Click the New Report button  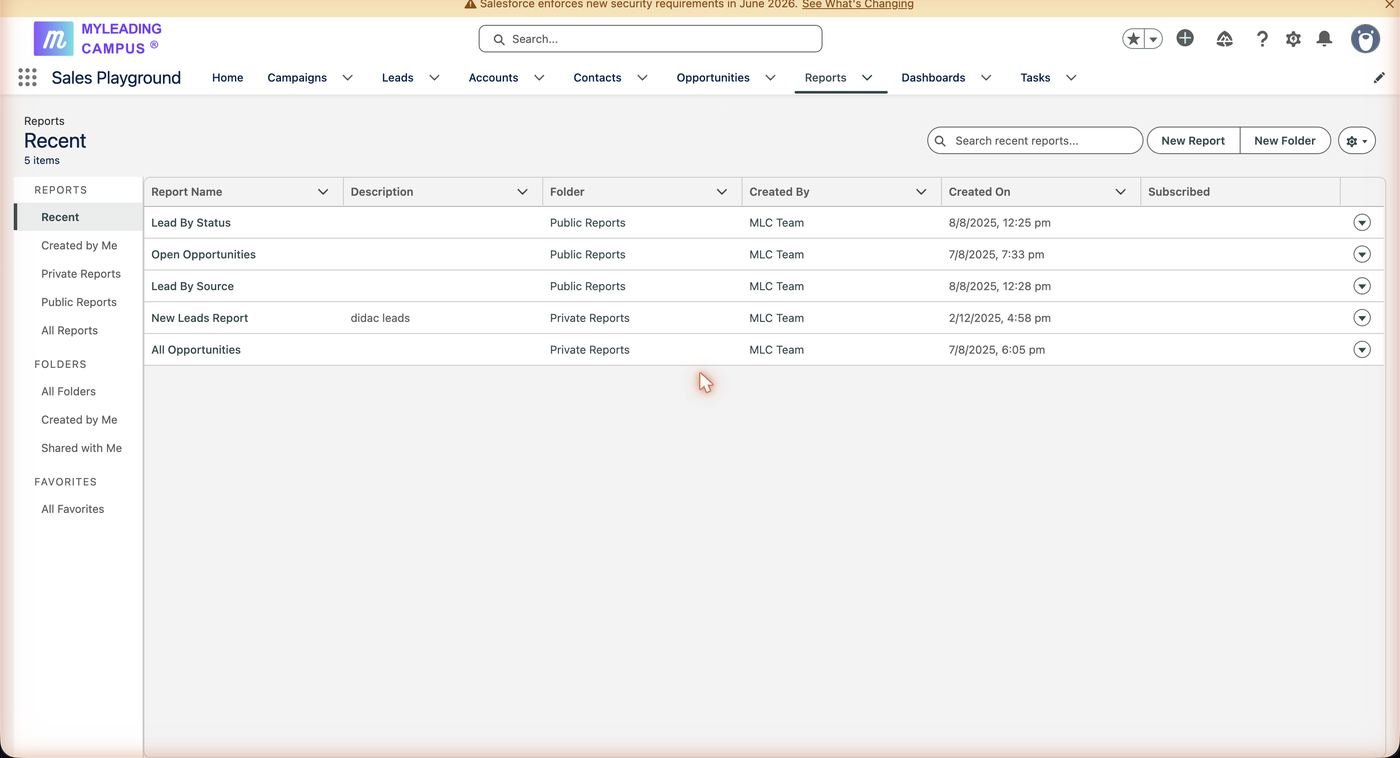point(1193,141)
